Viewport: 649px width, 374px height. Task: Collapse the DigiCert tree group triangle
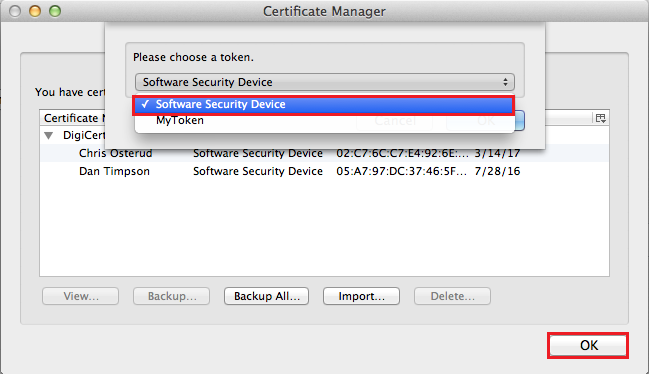pos(49,135)
